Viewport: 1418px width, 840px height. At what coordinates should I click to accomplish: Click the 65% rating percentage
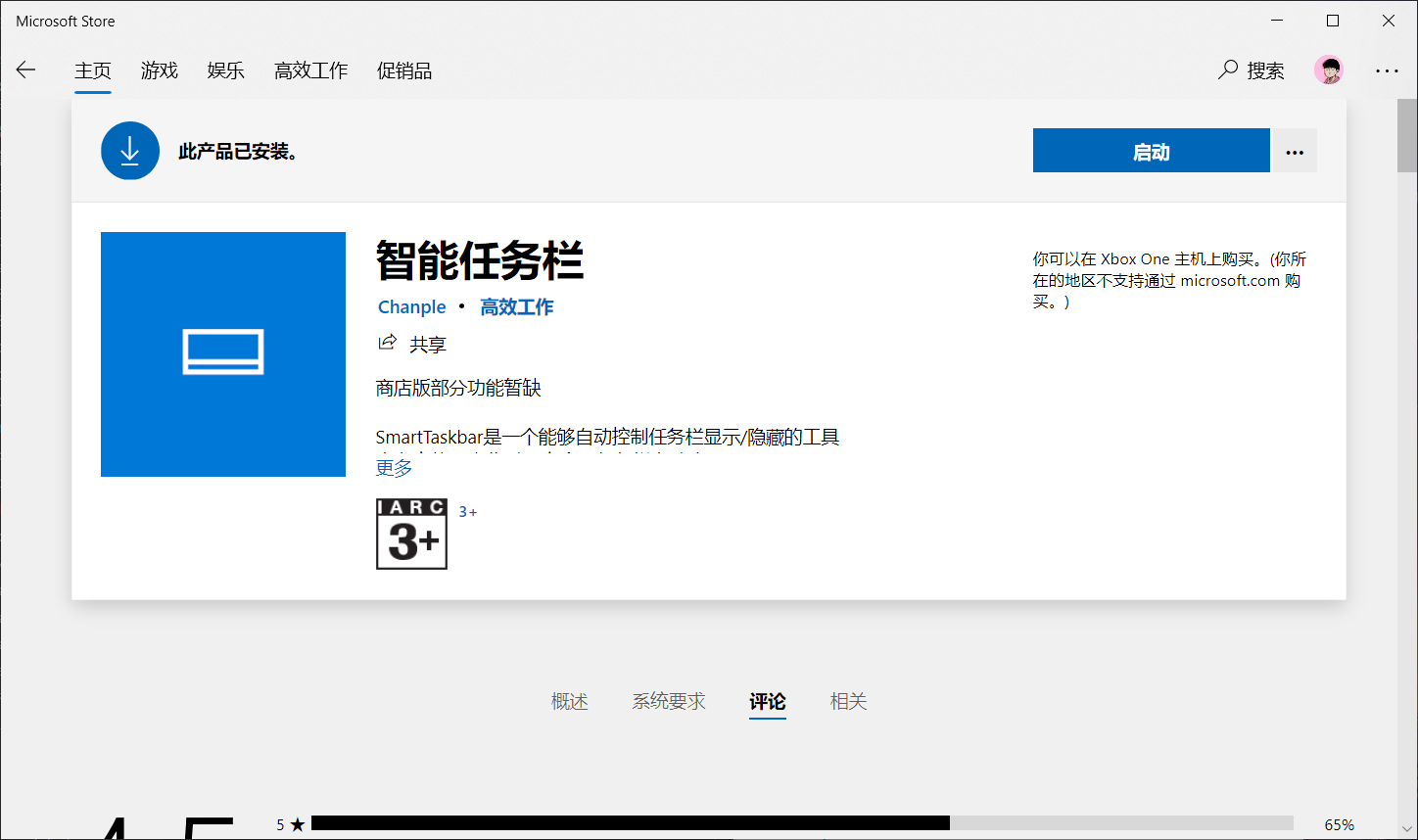click(1340, 824)
